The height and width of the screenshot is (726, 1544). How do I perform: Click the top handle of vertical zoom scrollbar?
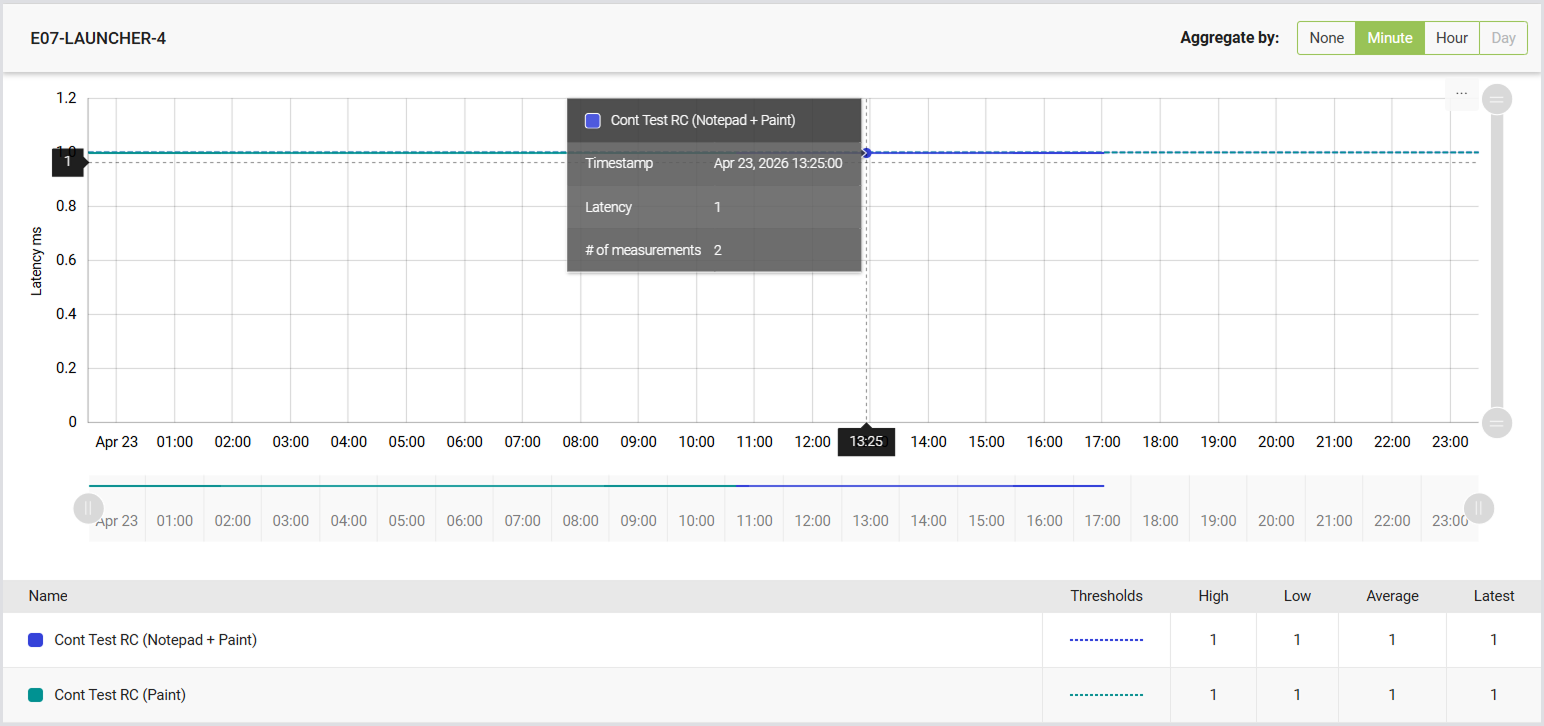[1497, 99]
